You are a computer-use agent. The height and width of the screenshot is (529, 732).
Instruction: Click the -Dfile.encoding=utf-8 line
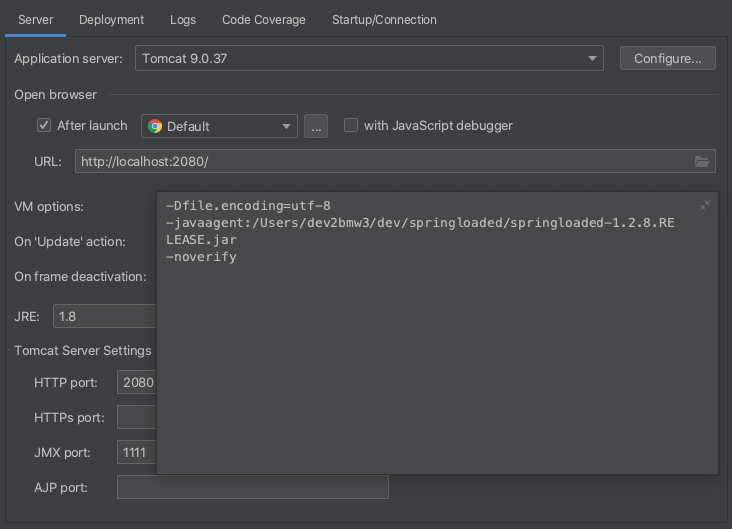(248, 206)
